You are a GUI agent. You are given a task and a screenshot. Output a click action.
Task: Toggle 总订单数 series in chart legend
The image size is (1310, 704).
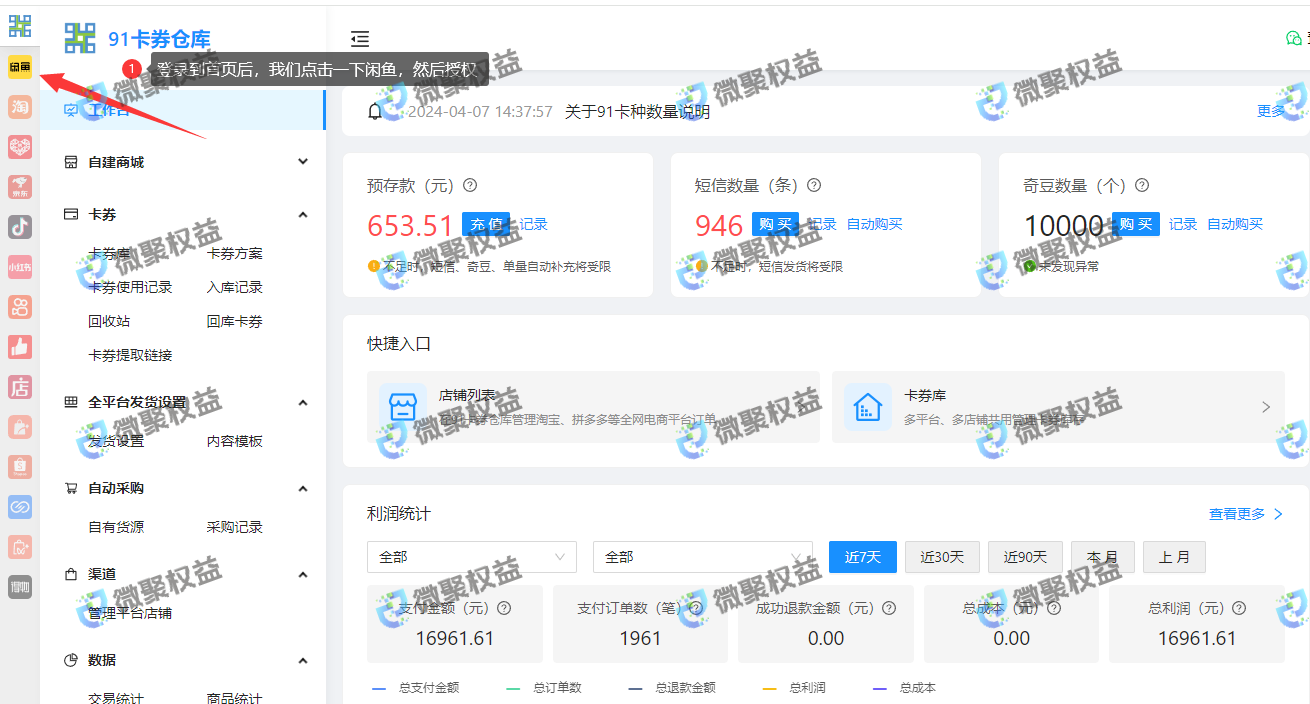coord(544,688)
